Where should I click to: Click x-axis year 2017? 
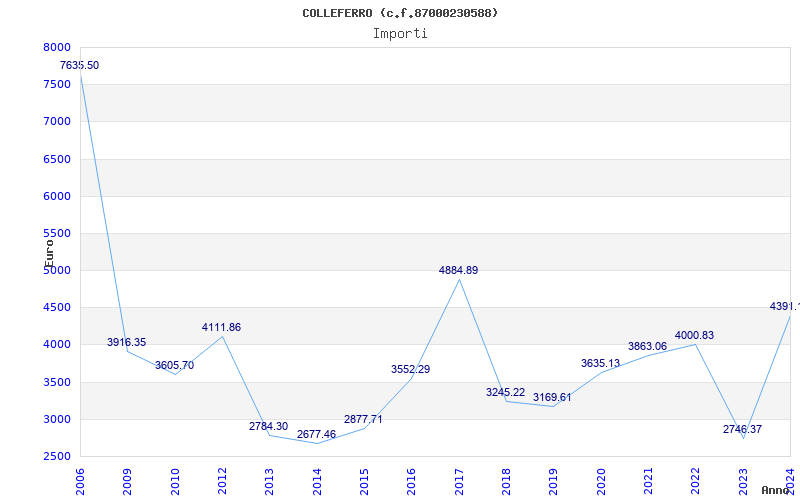coord(459,482)
